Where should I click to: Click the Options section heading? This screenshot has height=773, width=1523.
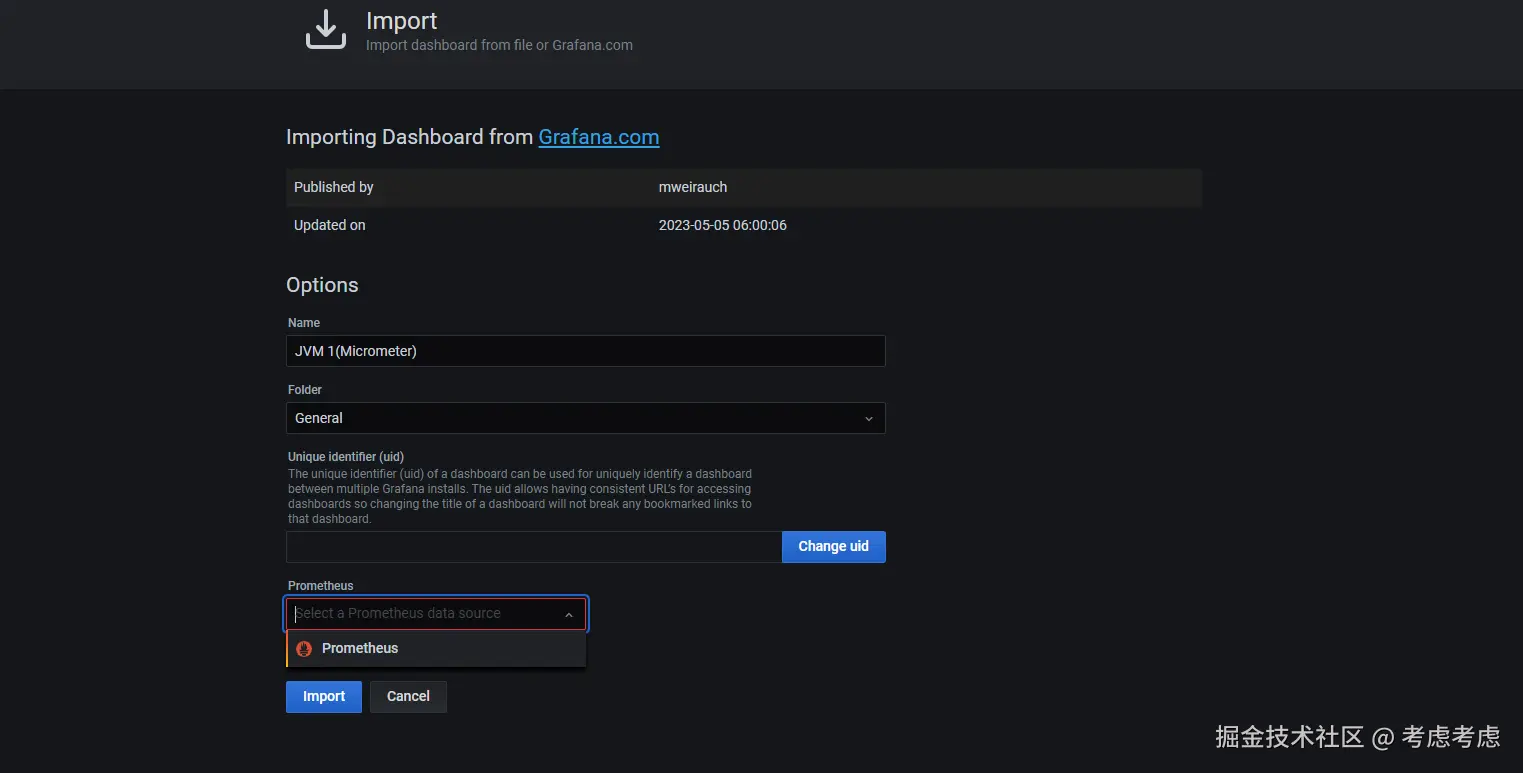pyautogui.click(x=322, y=285)
